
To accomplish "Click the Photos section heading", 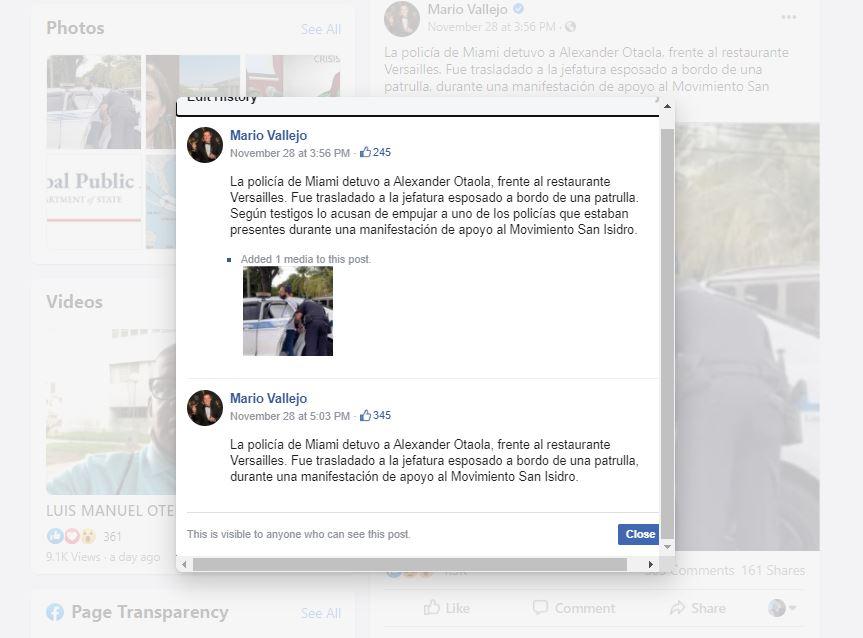I will (75, 28).
